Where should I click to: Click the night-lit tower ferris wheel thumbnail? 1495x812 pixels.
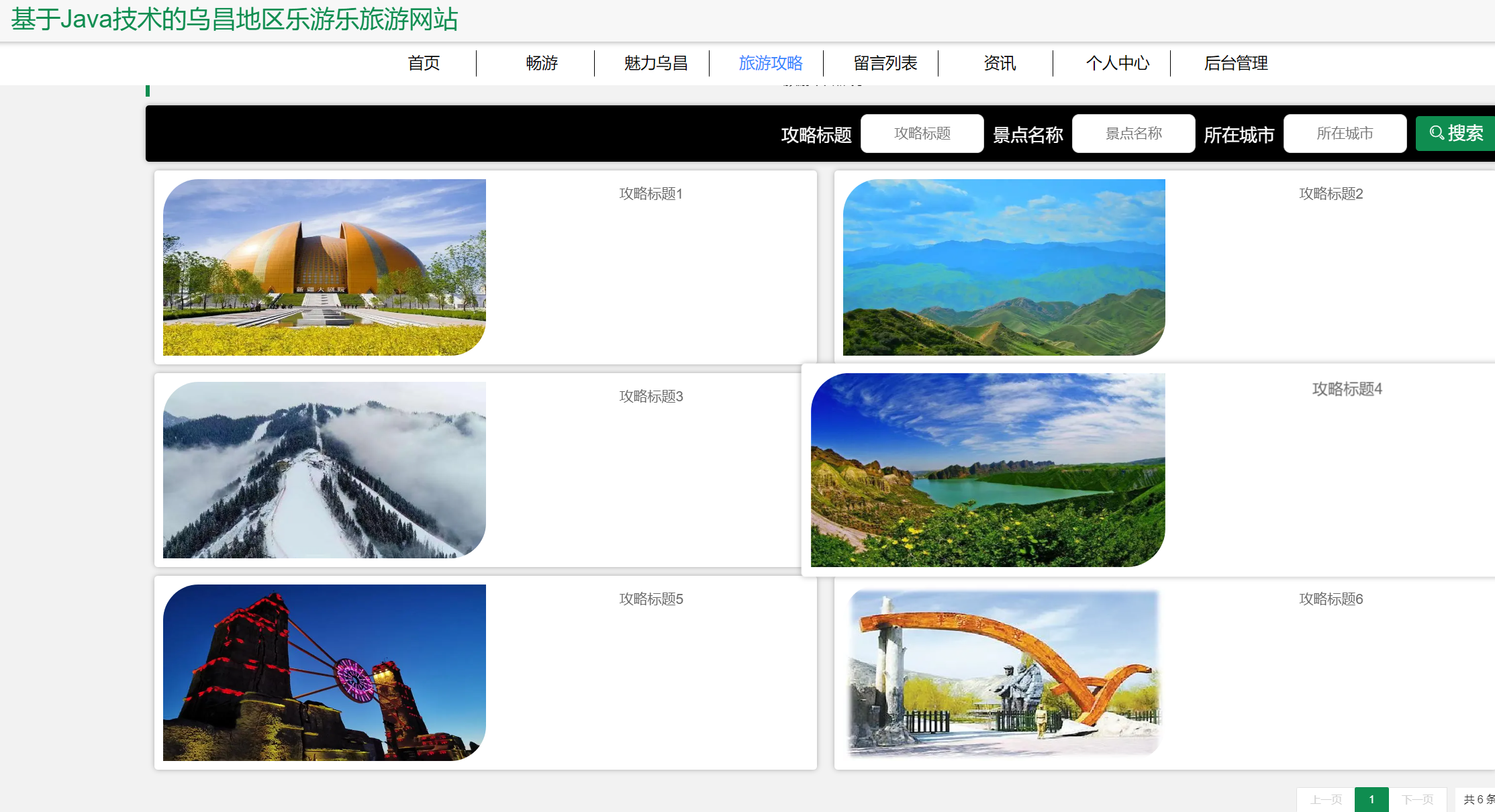click(324, 672)
